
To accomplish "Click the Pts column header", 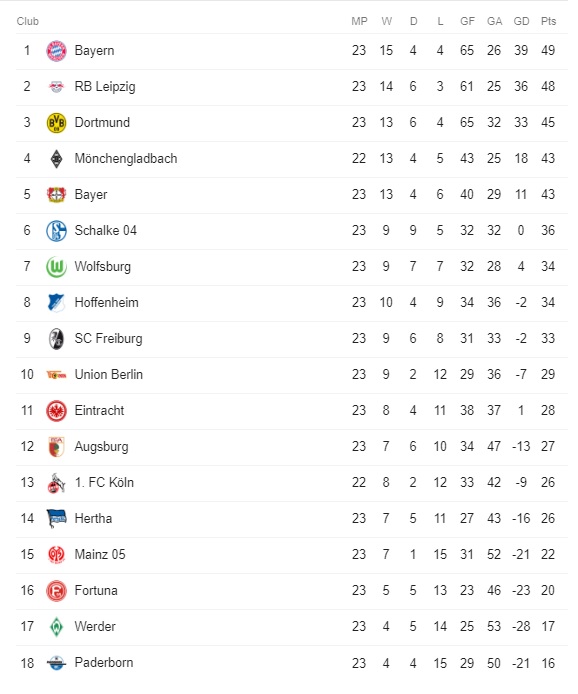I will tap(548, 21).
